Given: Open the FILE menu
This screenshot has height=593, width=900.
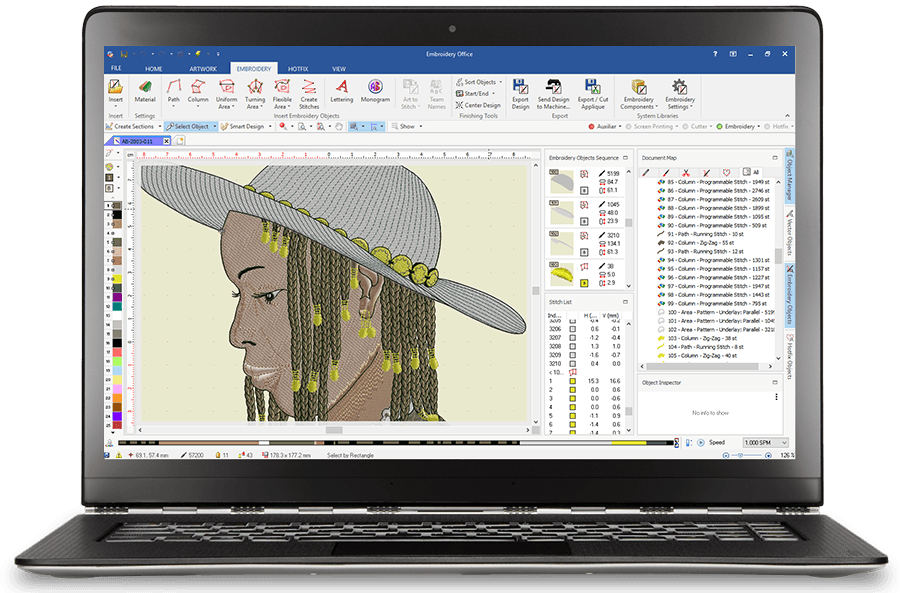Looking at the screenshot, I should 116,68.
